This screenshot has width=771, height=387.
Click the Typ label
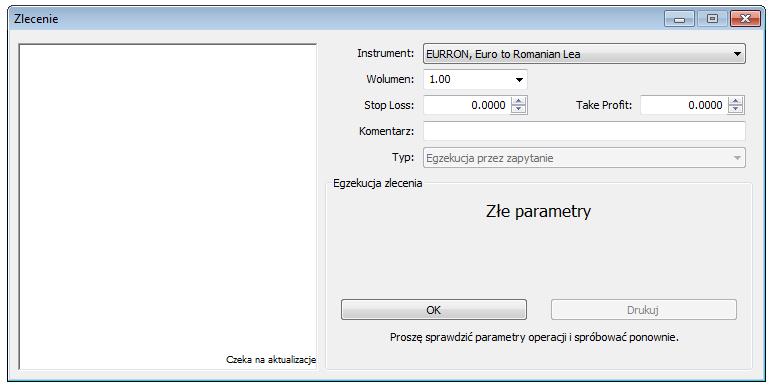pyautogui.click(x=403, y=158)
